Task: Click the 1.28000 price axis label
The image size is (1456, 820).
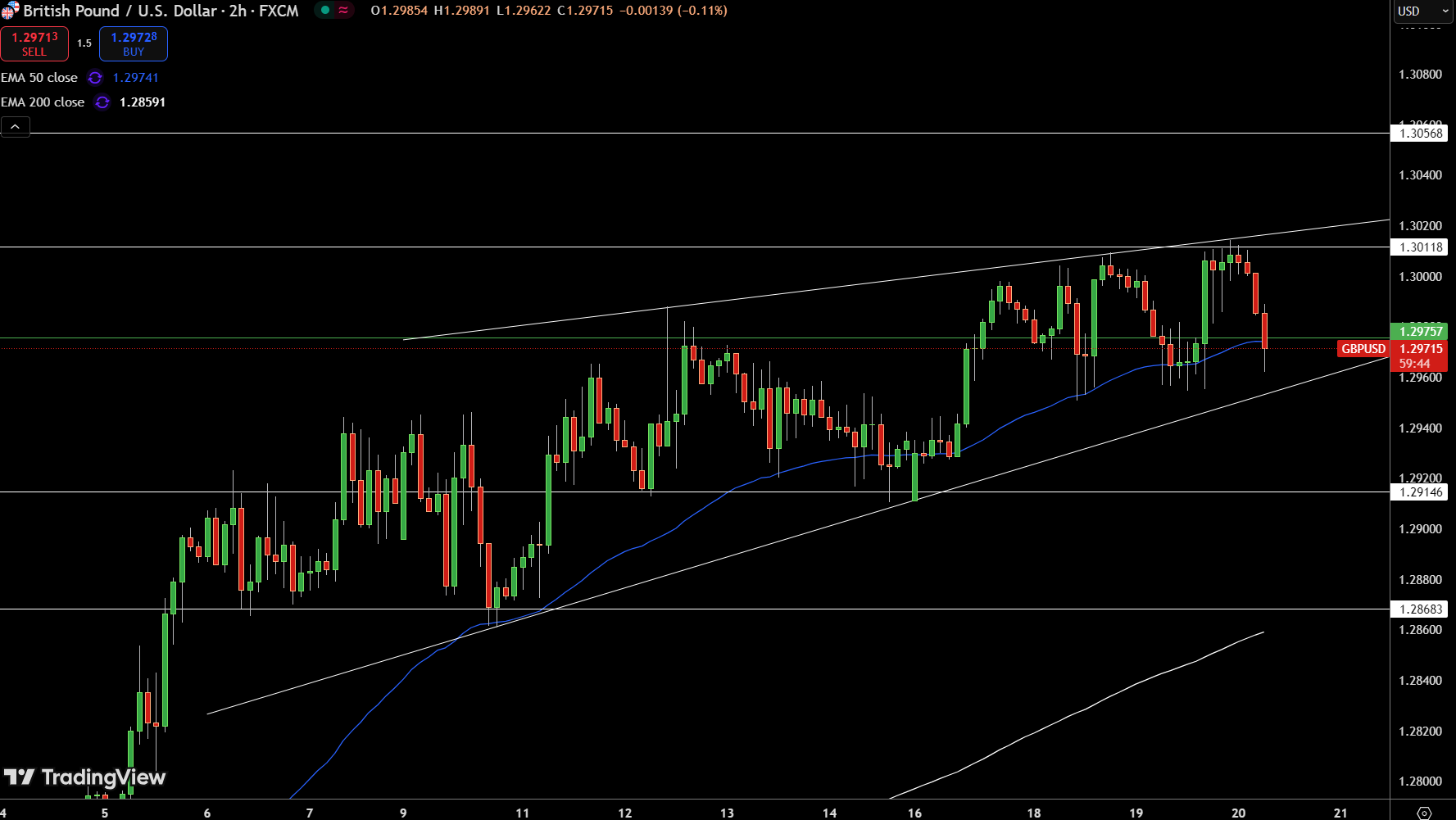Action: click(1420, 781)
